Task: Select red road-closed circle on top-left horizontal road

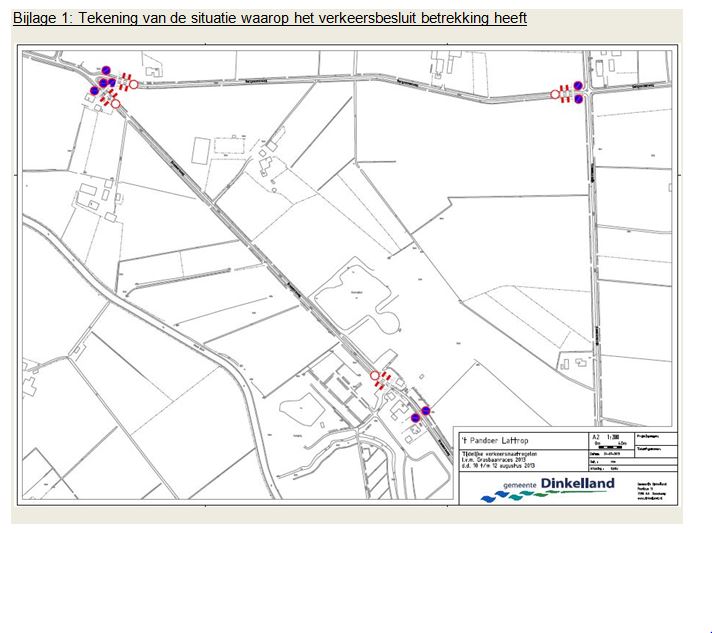Action: [x=134, y=85]
